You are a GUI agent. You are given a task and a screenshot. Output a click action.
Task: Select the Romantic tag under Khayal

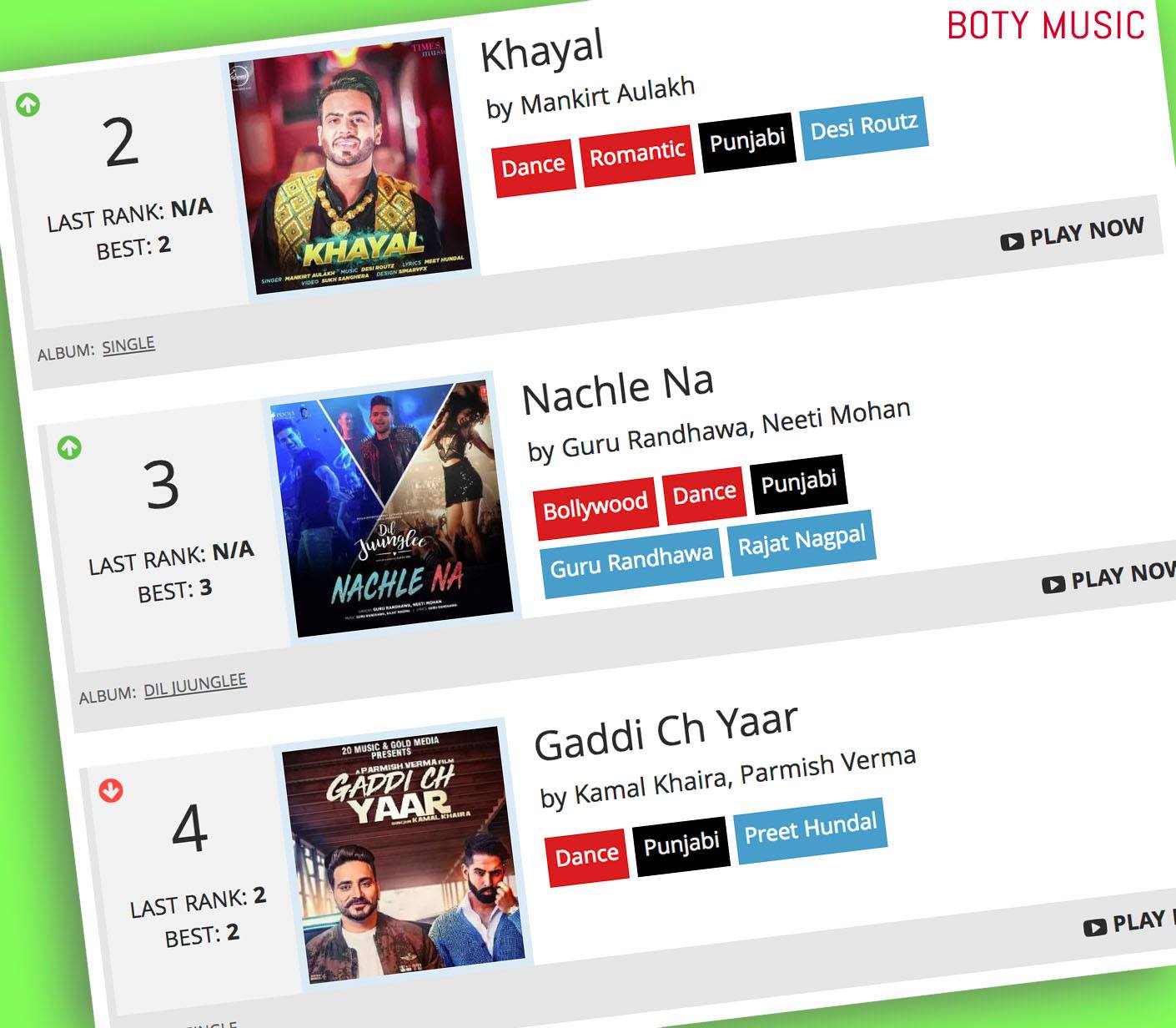point(637,154)
